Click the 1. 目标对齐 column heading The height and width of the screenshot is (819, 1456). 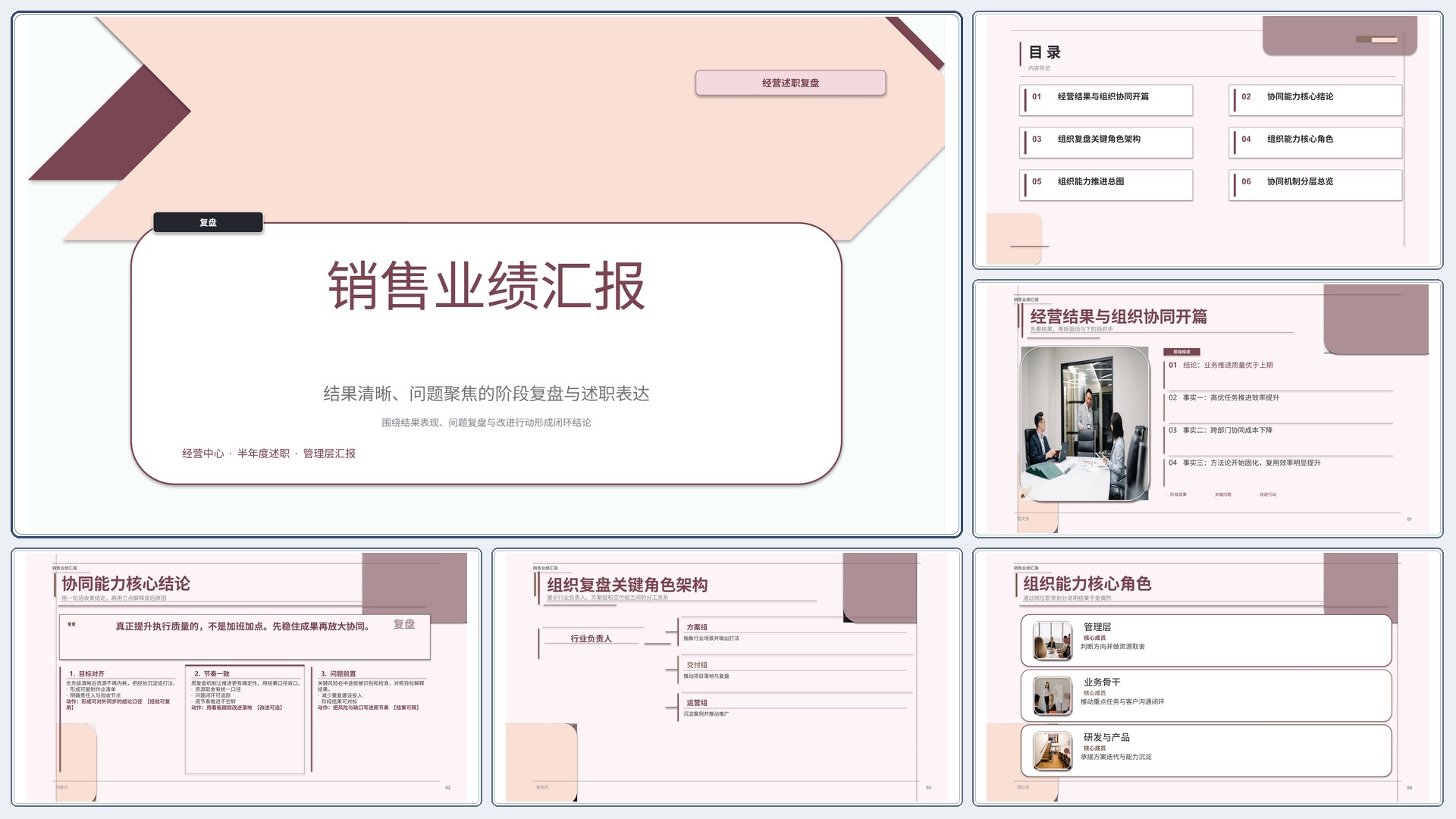[x=87, y=673]
